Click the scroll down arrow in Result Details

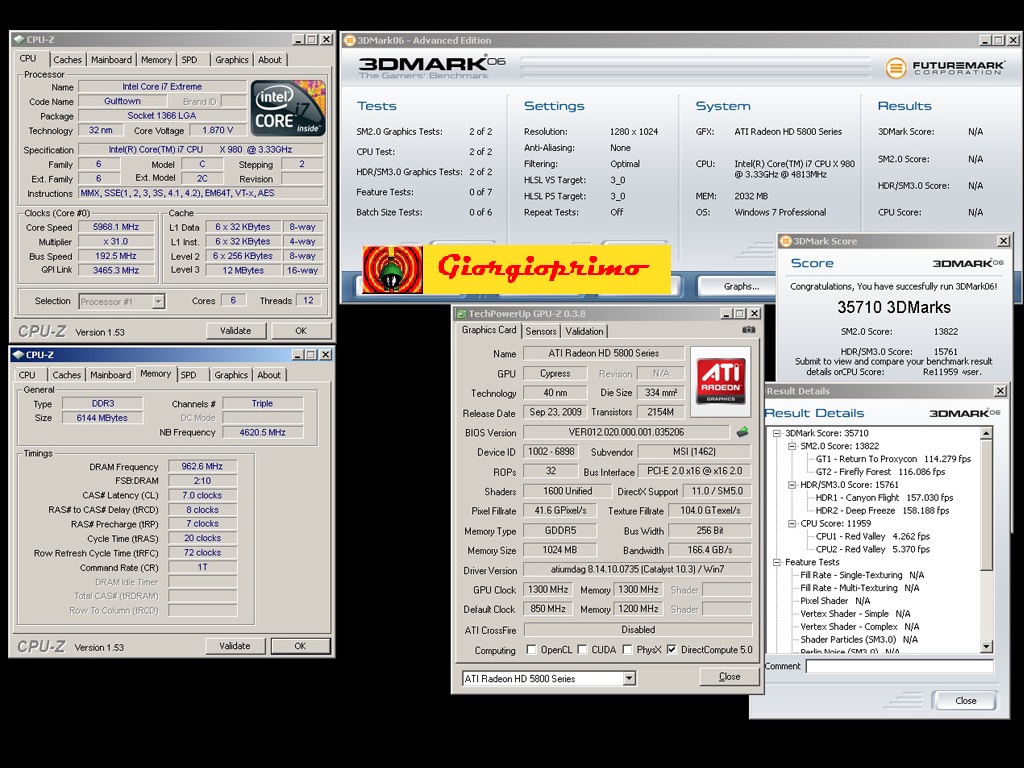pos(986,647)
